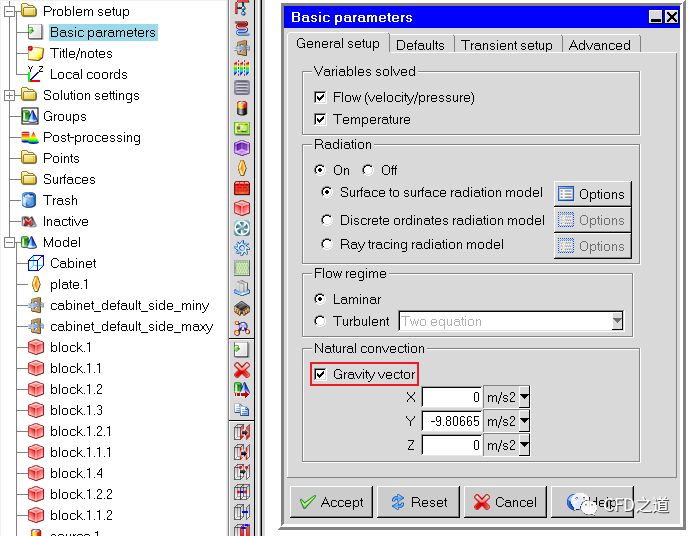This screenshot has height=536, width=692.
Task: Select block.1.2.1 in the Model tree
Action: [x=81, y=431]
